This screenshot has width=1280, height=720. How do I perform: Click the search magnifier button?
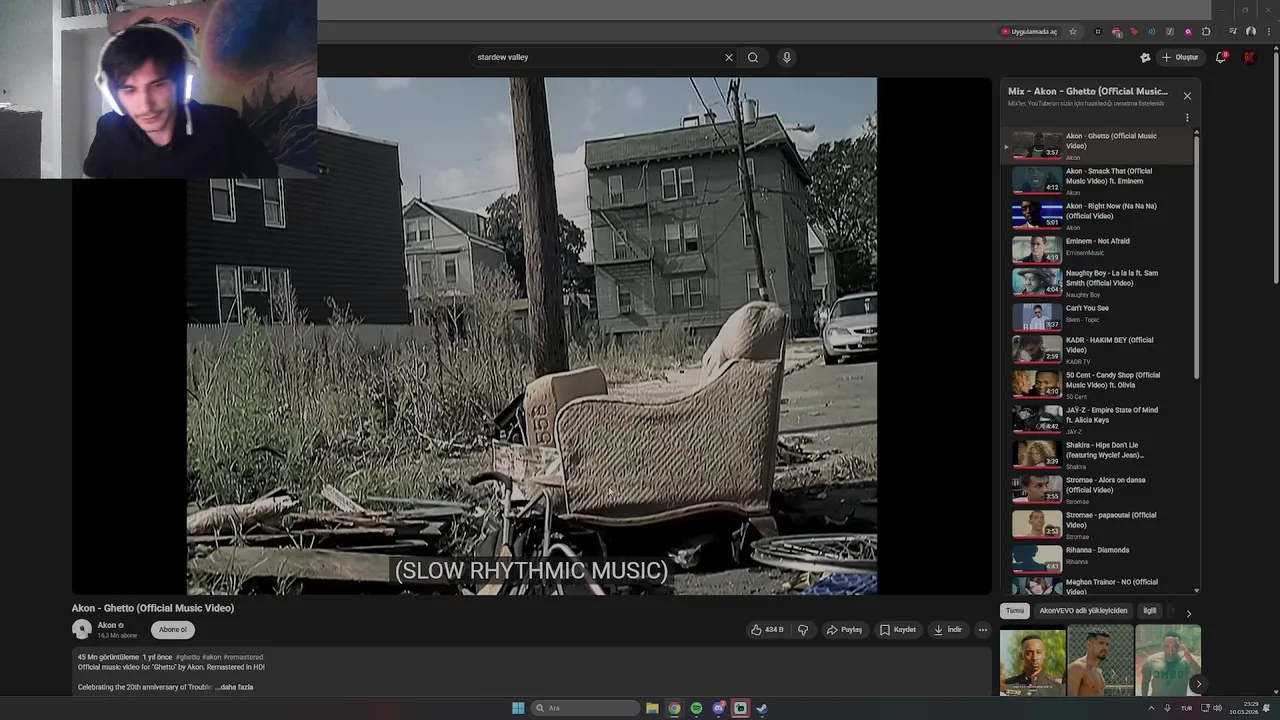[x=753, y=57]
